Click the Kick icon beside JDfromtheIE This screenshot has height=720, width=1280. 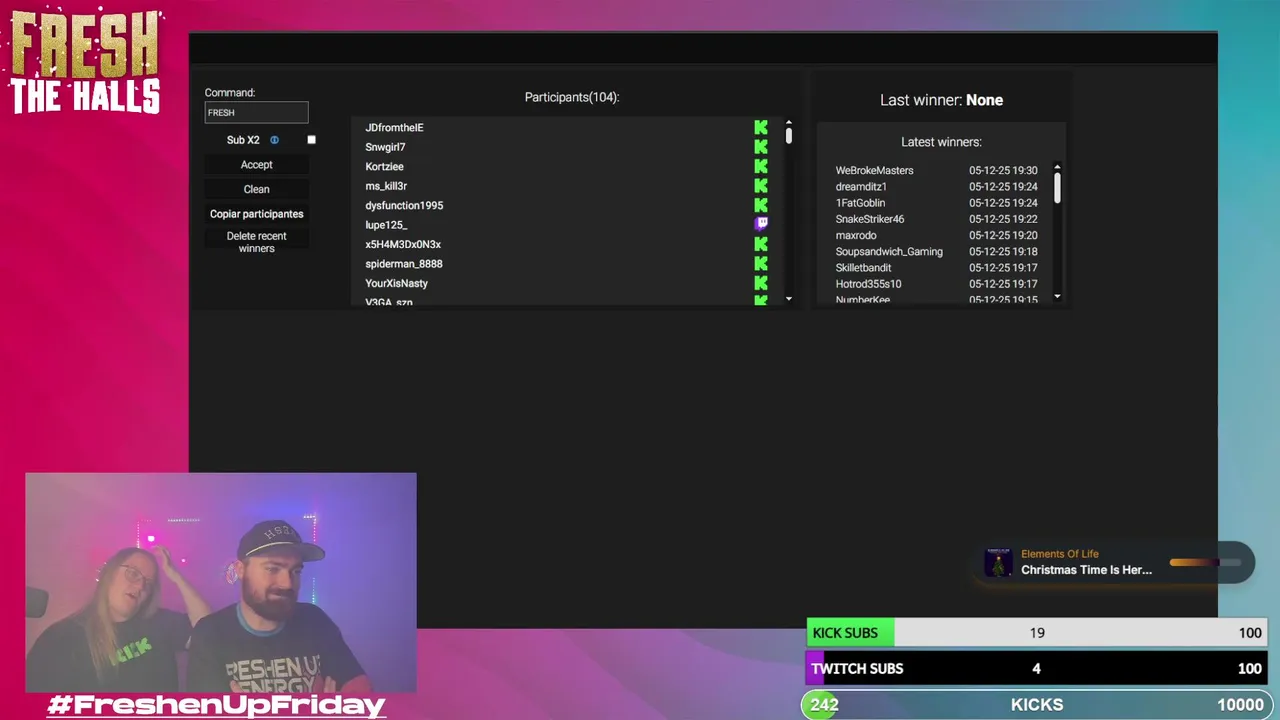click(x=761, y=127)
